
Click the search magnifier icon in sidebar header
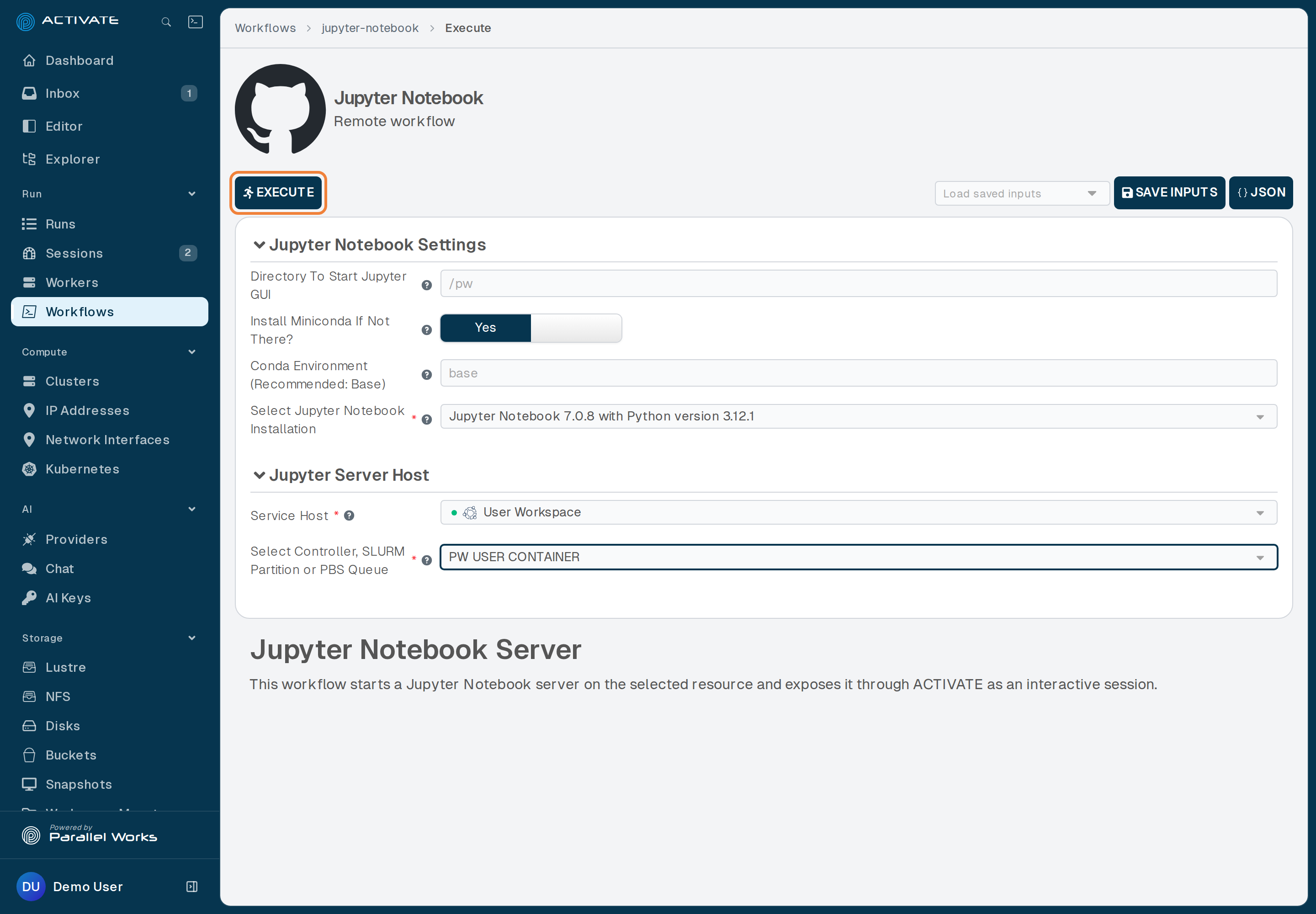pos(166,22)
